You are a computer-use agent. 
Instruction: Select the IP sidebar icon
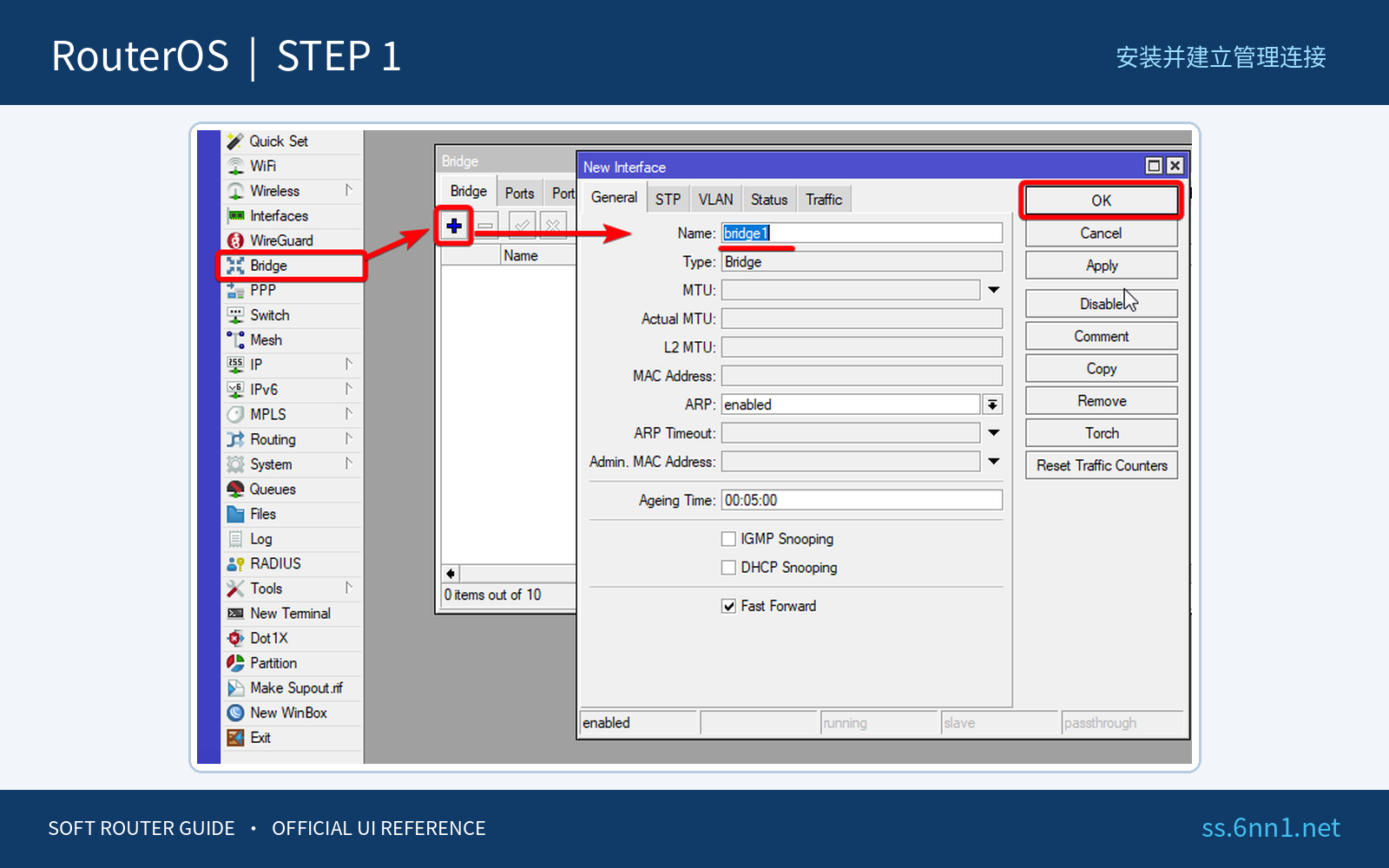(x=235, y=365)
